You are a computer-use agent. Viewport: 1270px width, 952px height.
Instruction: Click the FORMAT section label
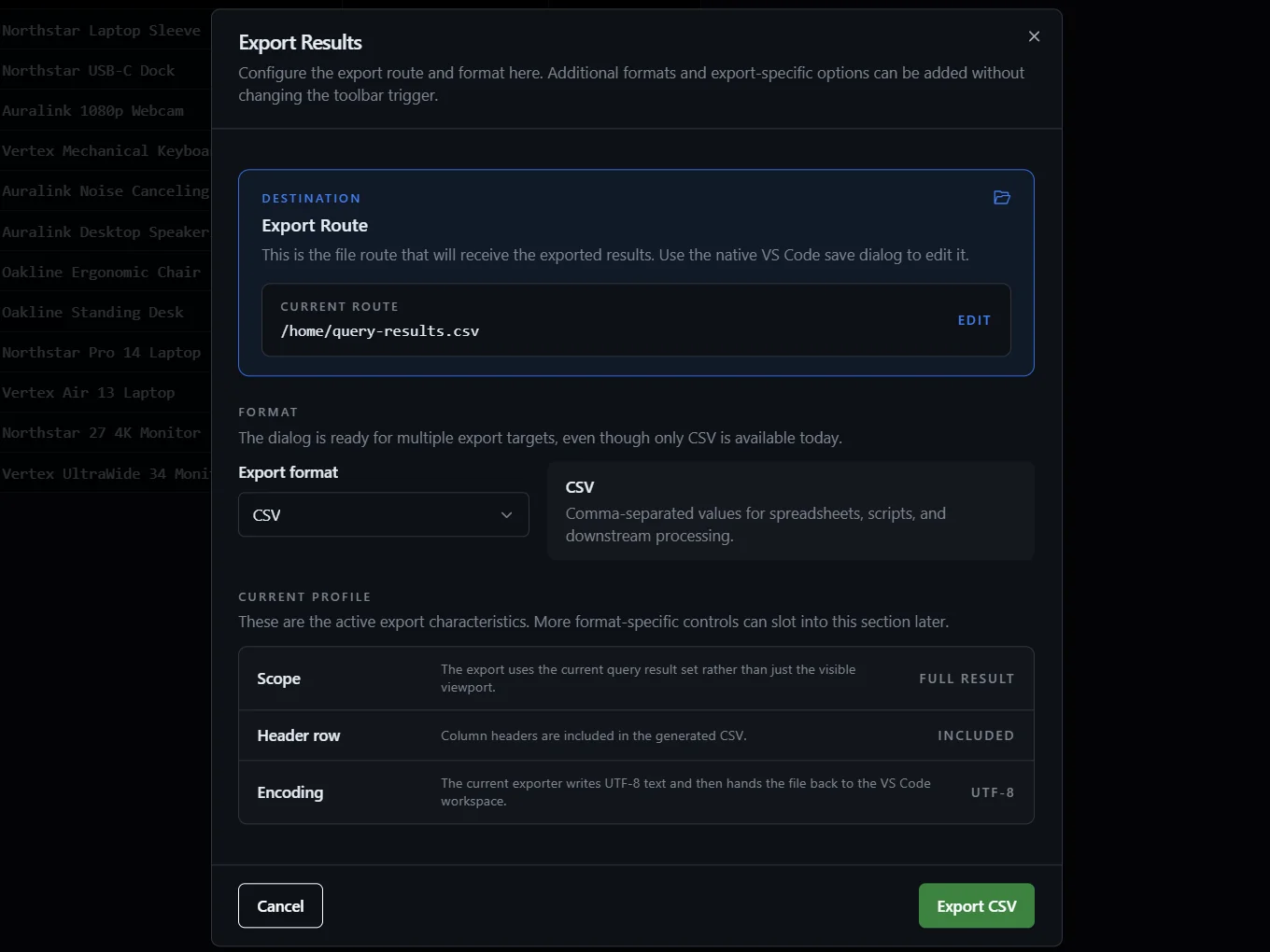click(x=268, y=412)
